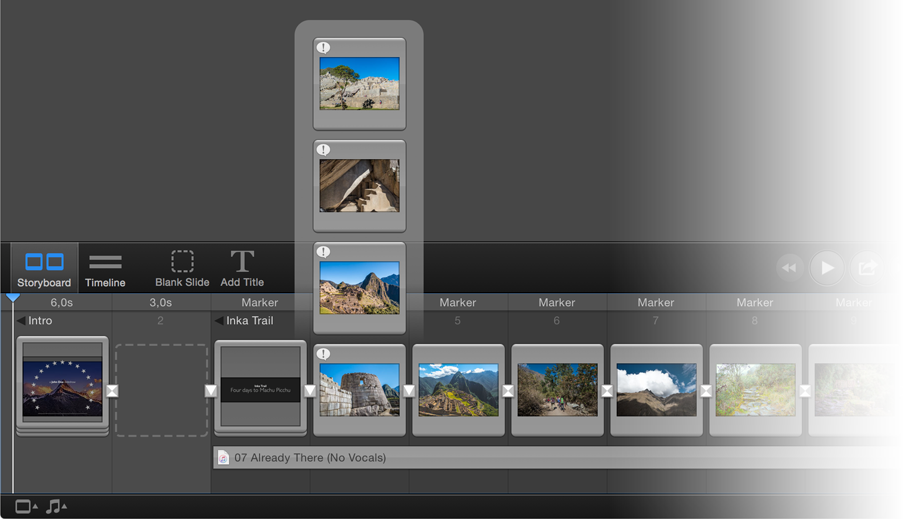Select the slide under marker 7
The width and height of the screenshot is (904, 519).
[657, 390]
